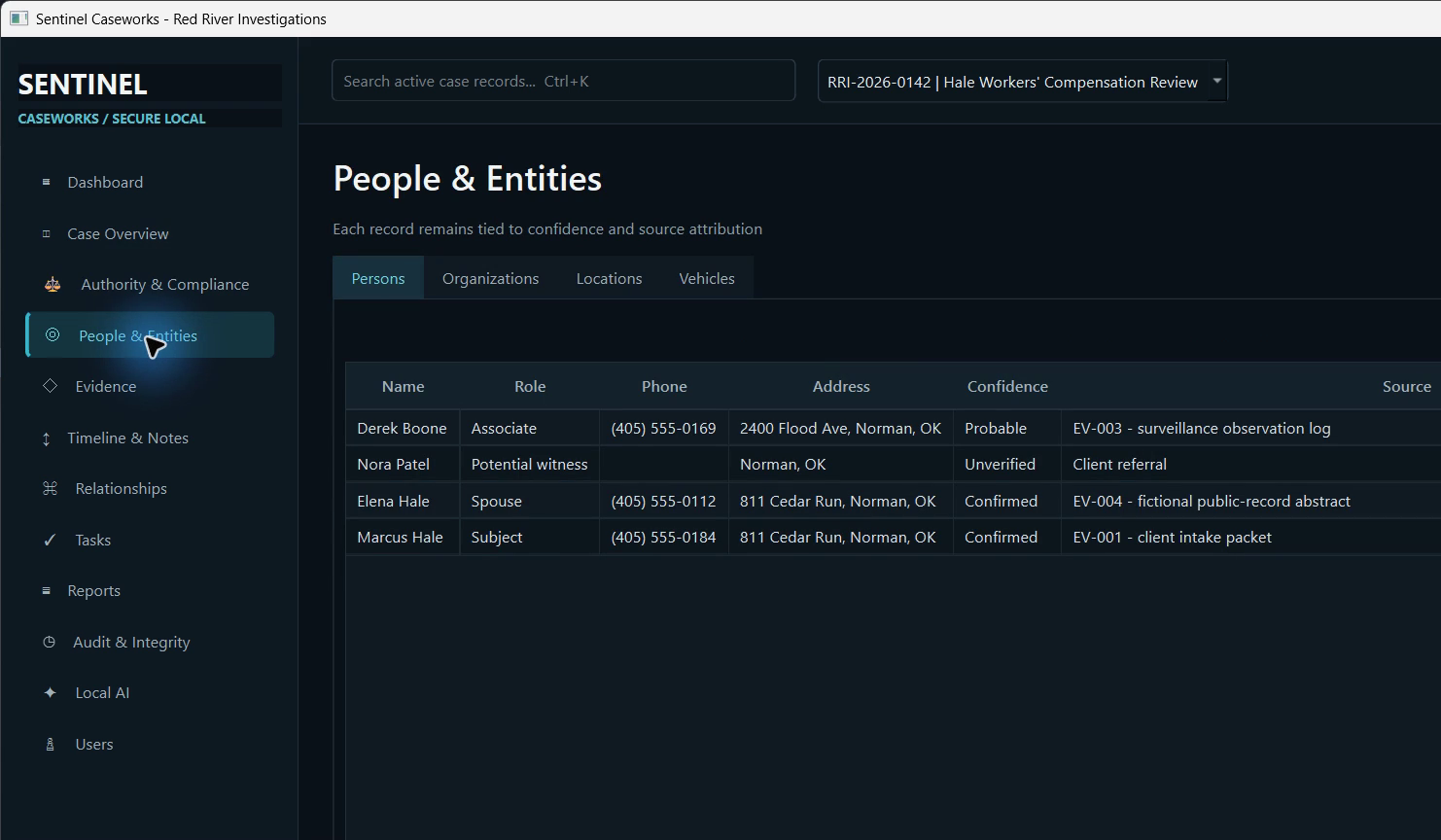Sort by the Role column header
Screen dimensions: 1441x840
(530, 386)
